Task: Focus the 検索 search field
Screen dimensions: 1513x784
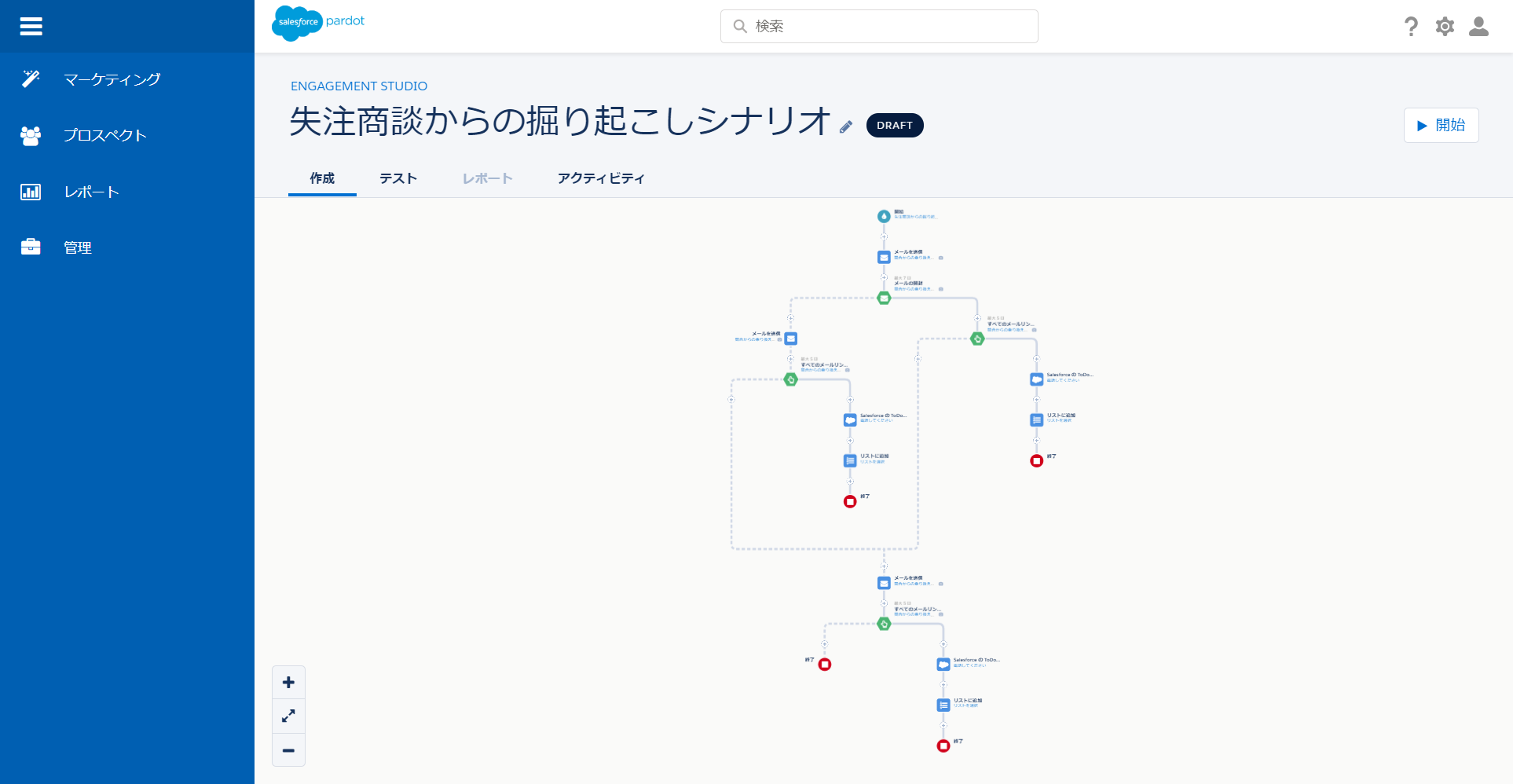Action: [x=879, y=26]
